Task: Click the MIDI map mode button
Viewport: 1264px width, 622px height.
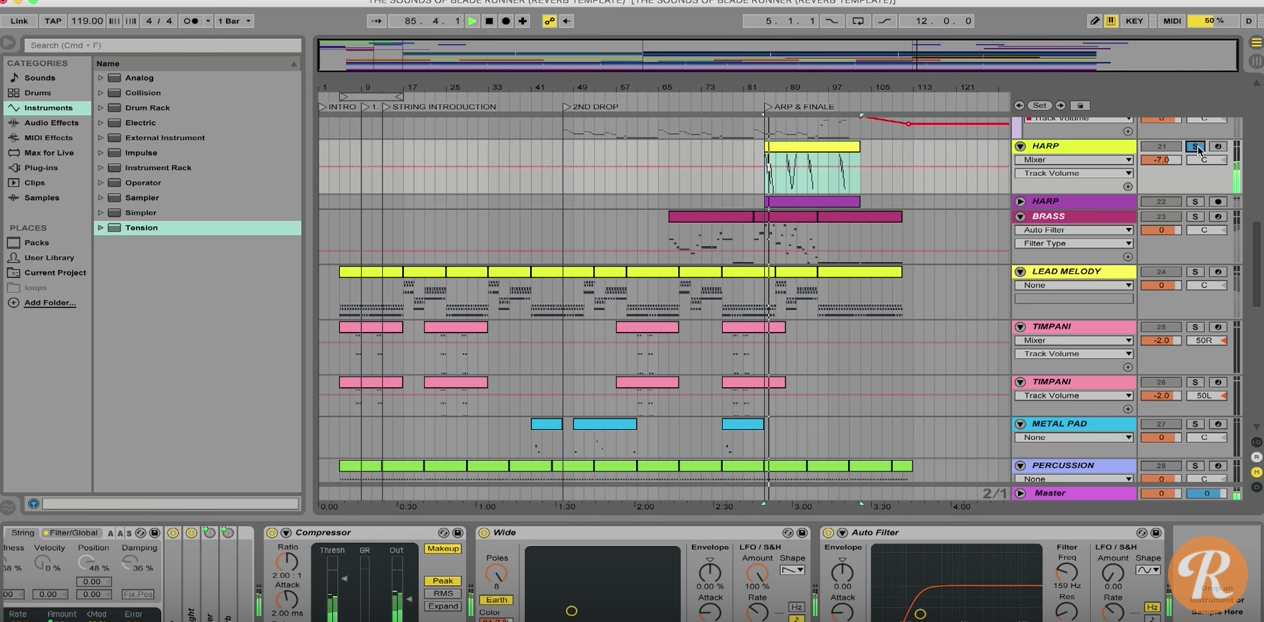Action: tap(1171, 21)
